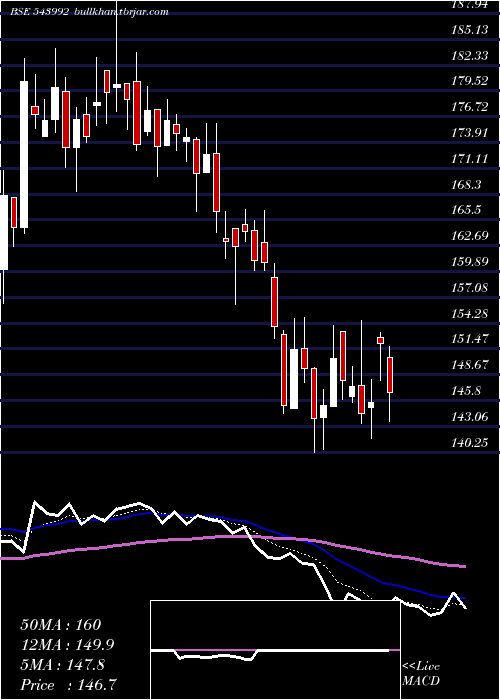
Task: Click the 154.28 price axis label
Action: [x=469, y=314]
